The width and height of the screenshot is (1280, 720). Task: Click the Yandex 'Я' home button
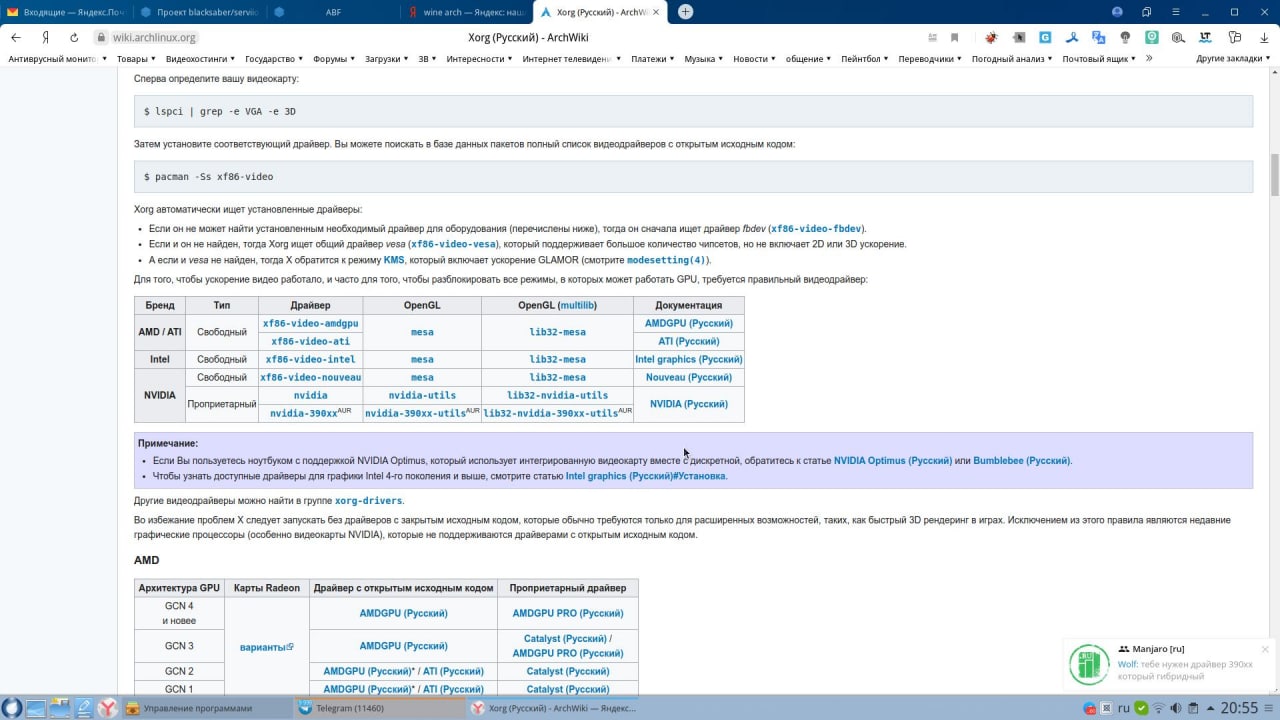tap(45, 37)
